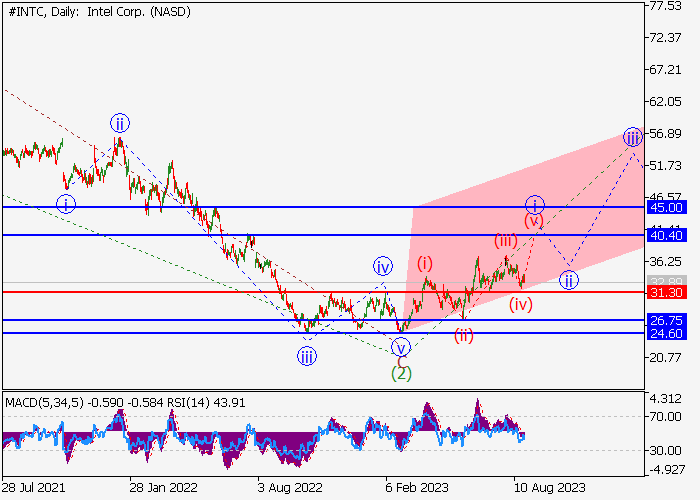Screen dimensions: 700x500
Task: Select the blue circled iv wave label
Action: [383, 267]
